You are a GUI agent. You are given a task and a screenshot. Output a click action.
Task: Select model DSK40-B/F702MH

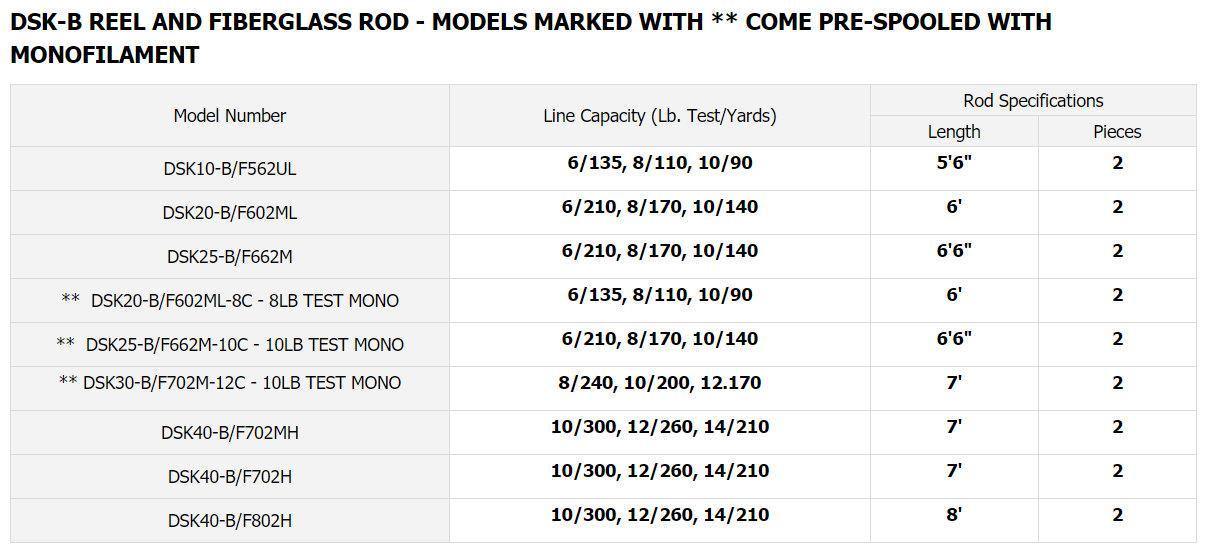[229, 433]
